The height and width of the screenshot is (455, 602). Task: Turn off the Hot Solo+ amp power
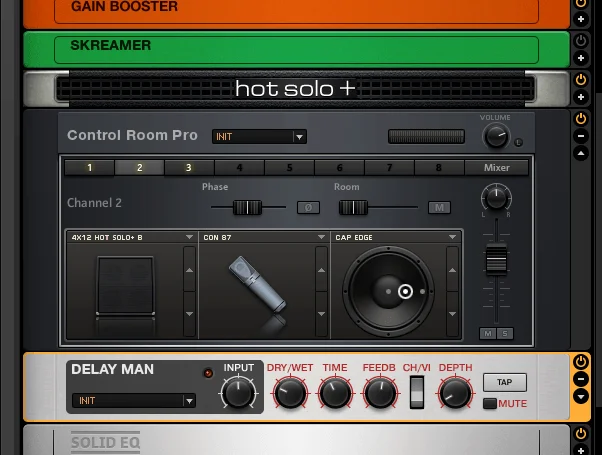point(581,79)
